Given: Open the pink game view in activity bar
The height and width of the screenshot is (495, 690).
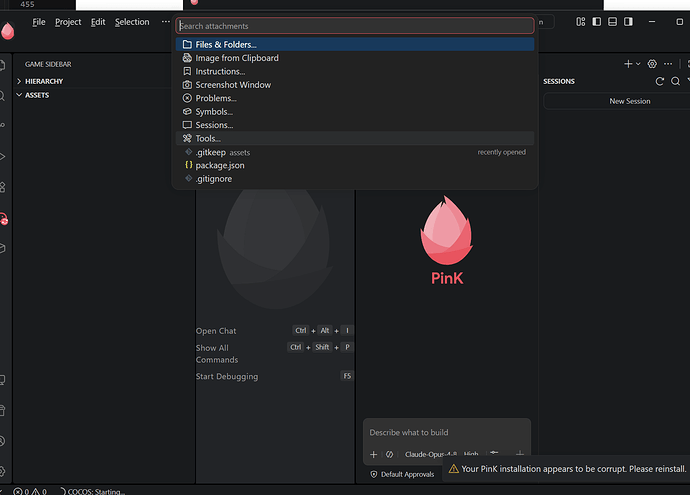Looking at the screenshot, I should pyautogui.click(x=4, y=219).
